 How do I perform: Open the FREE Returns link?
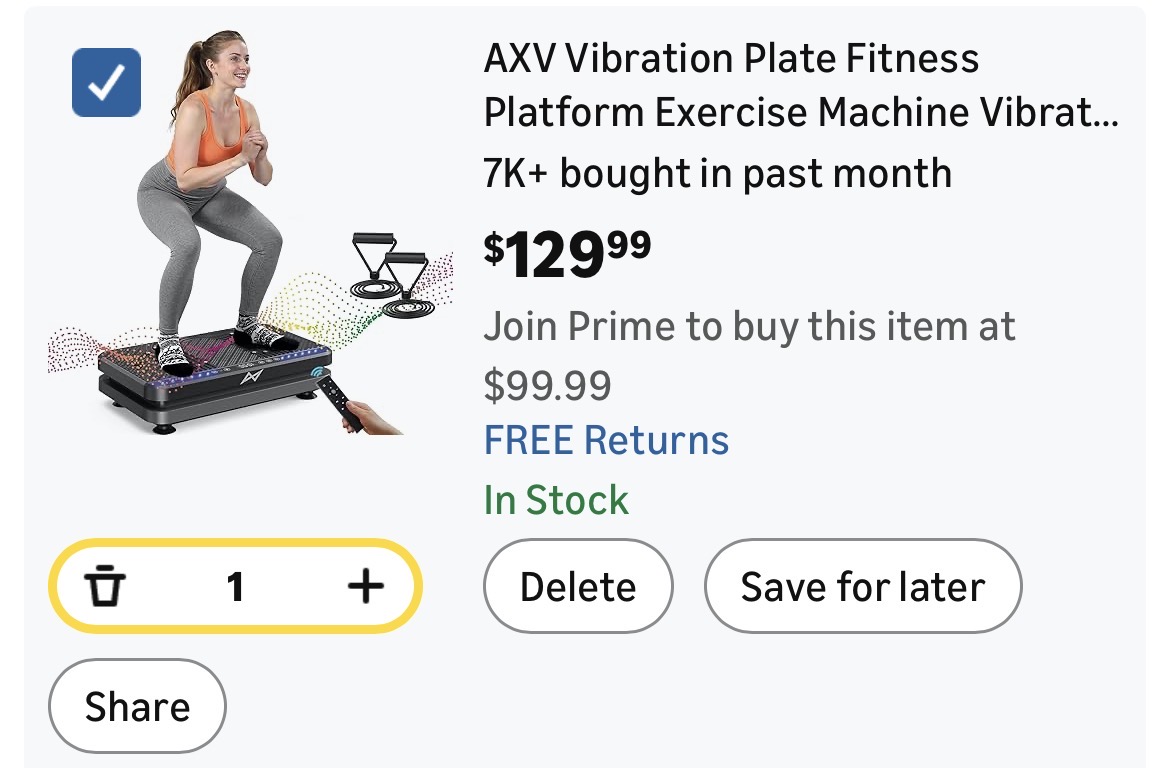606,440
